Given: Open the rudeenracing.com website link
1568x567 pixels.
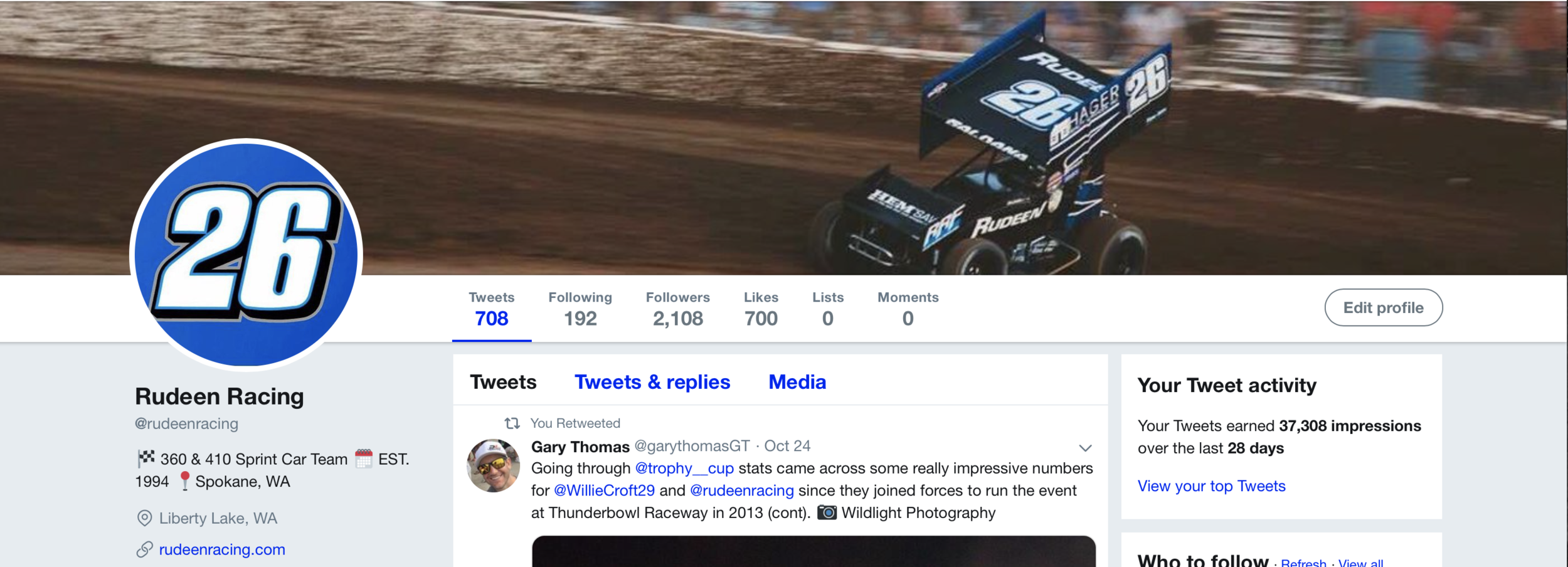Looking at the screenshot, I should [x=222, y=549].
